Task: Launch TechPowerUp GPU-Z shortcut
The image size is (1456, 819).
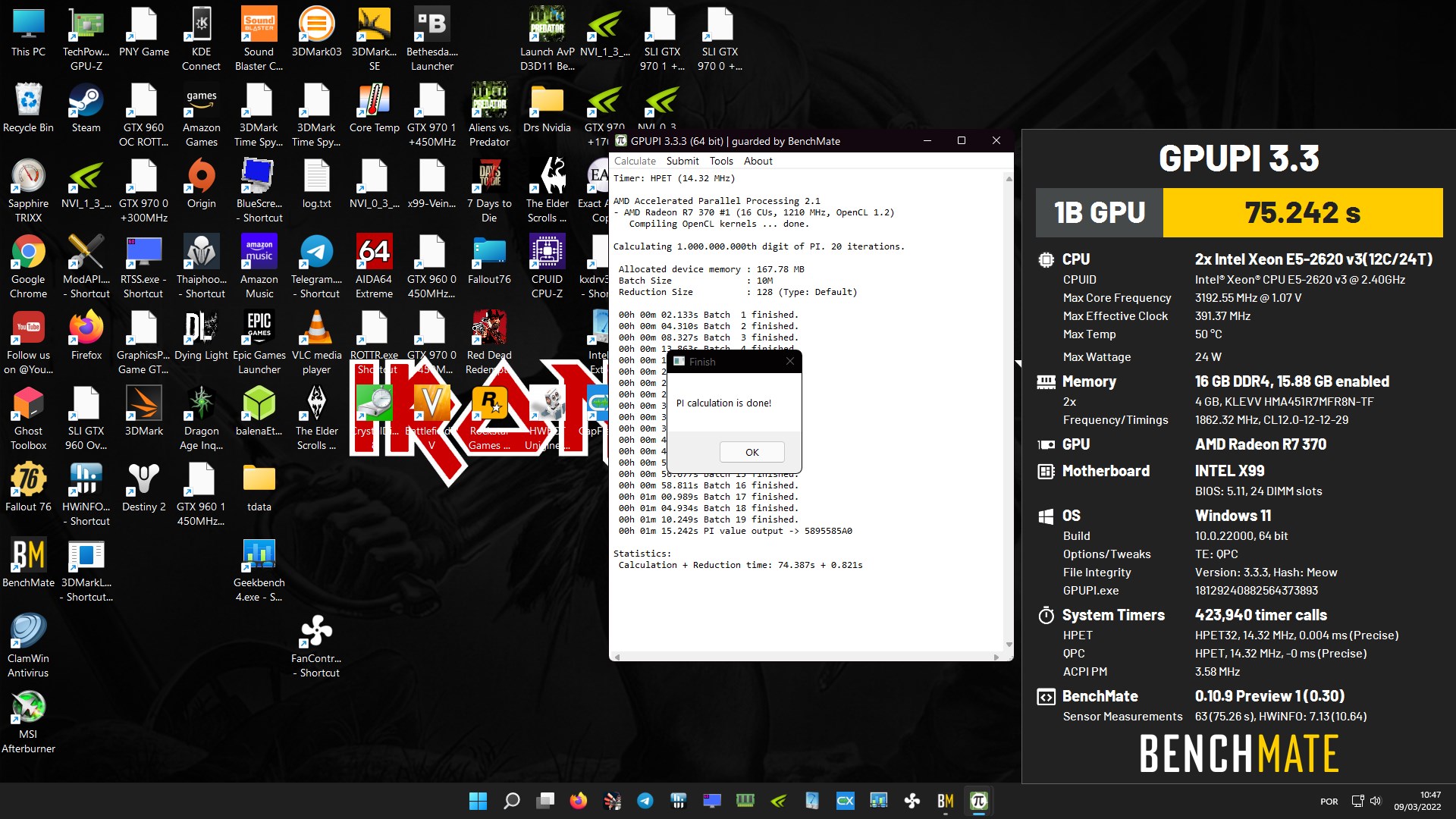Action: click(x=86, y=39)
